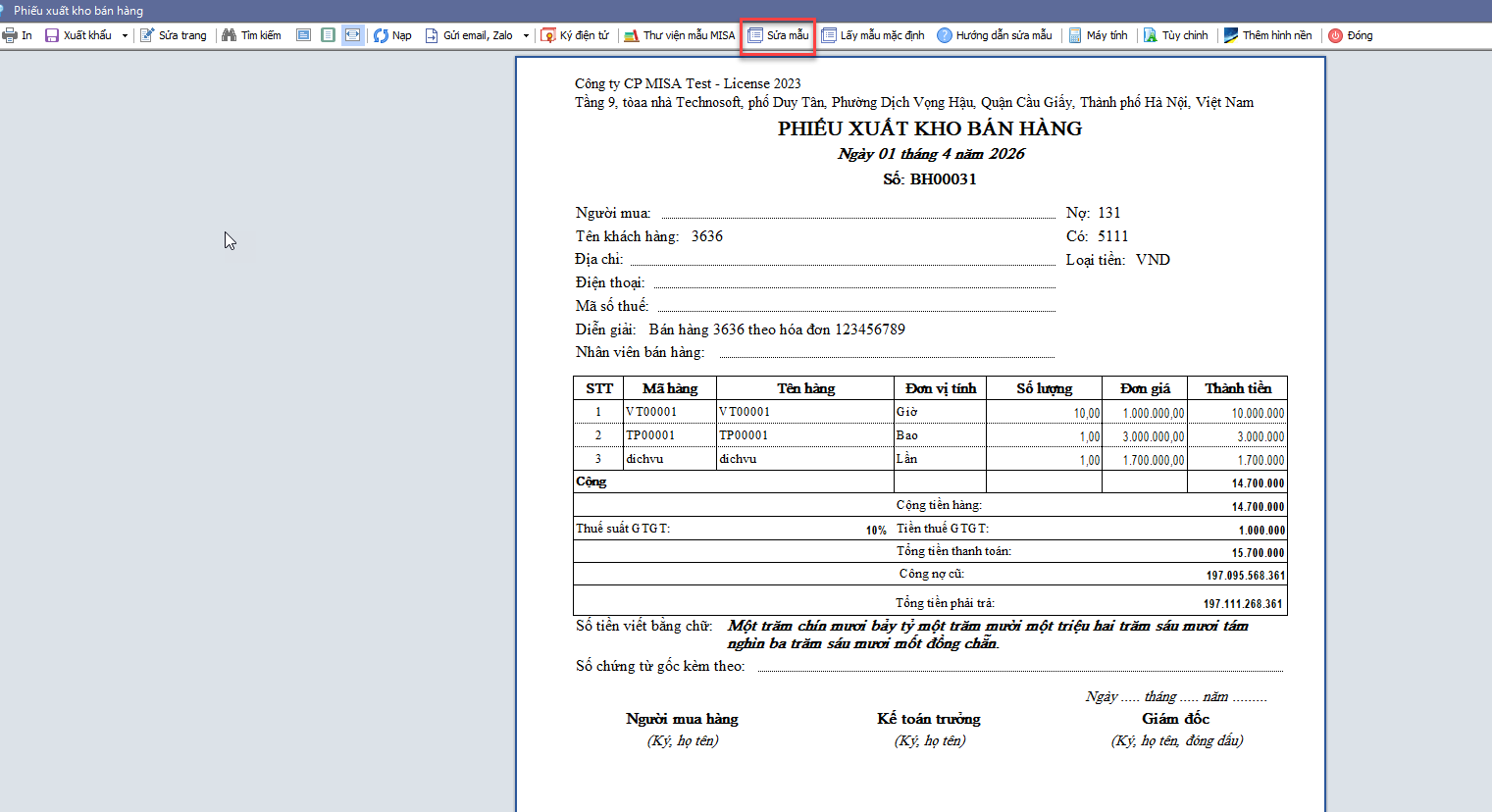Expand the Gửi email, Zalo dropdown arrow
This screenshot has width=1492, height=812.
(x=526, y=35)
